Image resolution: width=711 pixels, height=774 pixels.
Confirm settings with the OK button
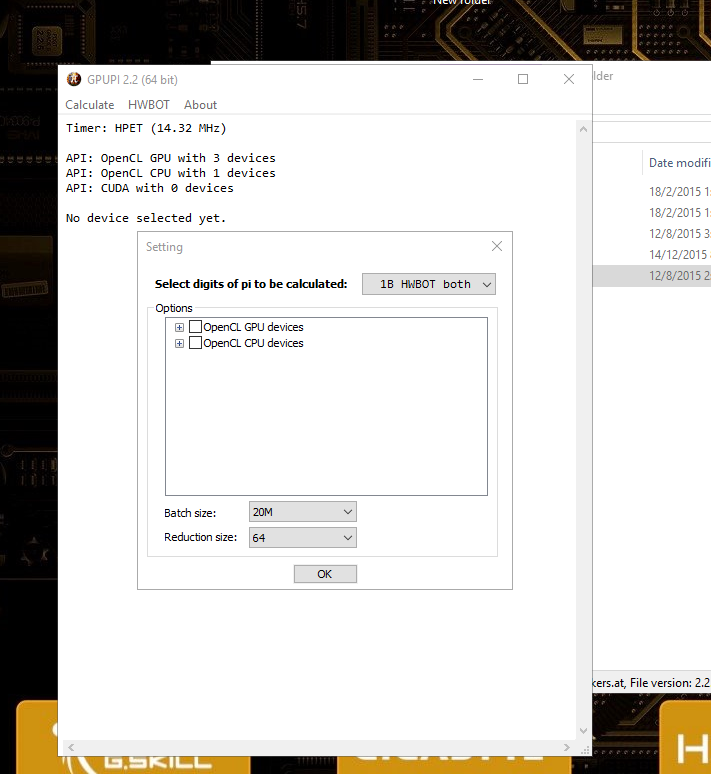coord(325,574)
